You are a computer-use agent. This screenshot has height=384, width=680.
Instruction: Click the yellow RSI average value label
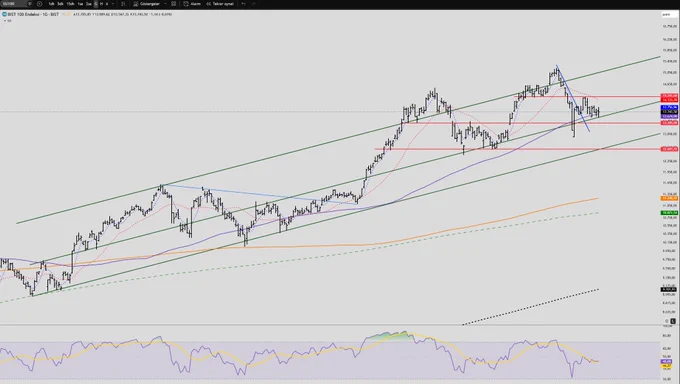tap(666, 366)
